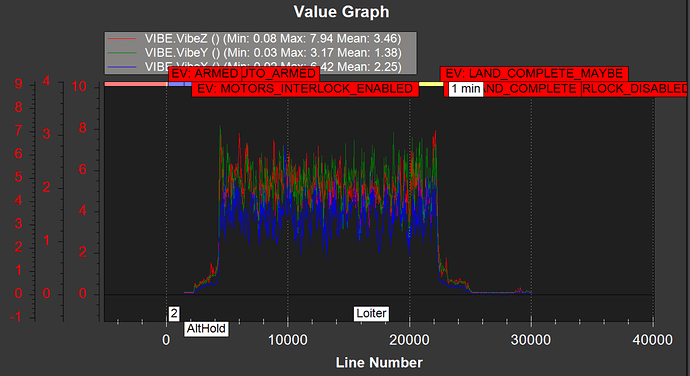Click the 1 min time marker
Viewport: 690px width, 376px height.
466,89
